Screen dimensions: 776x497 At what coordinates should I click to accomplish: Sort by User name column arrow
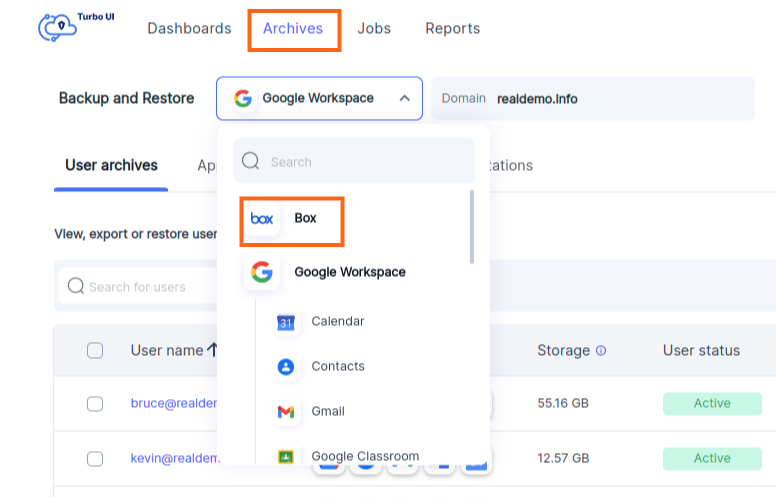pos(212,350)
